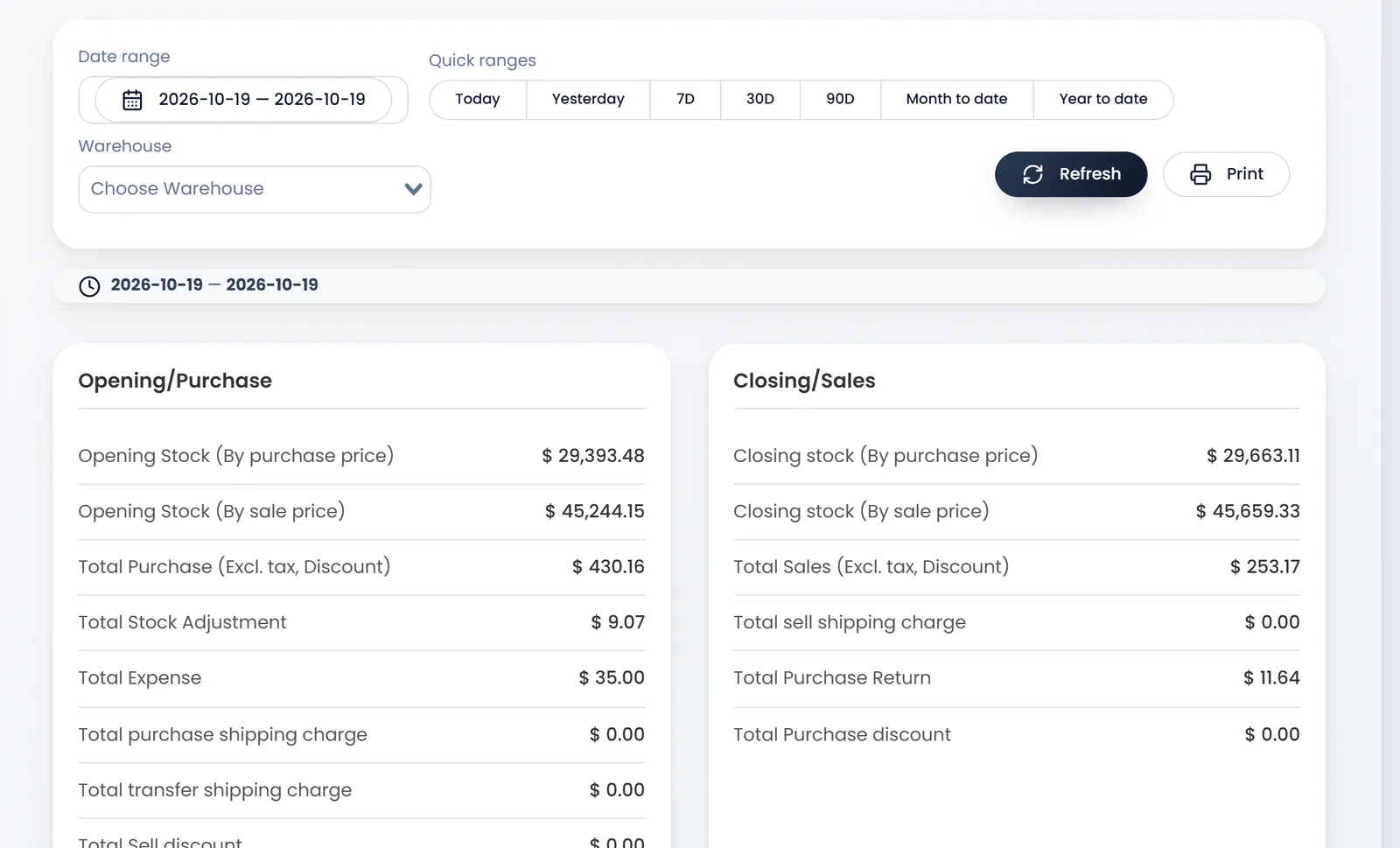Click the value $ 29,393.48
1400x848 pixels.
[x=593, y=456]
